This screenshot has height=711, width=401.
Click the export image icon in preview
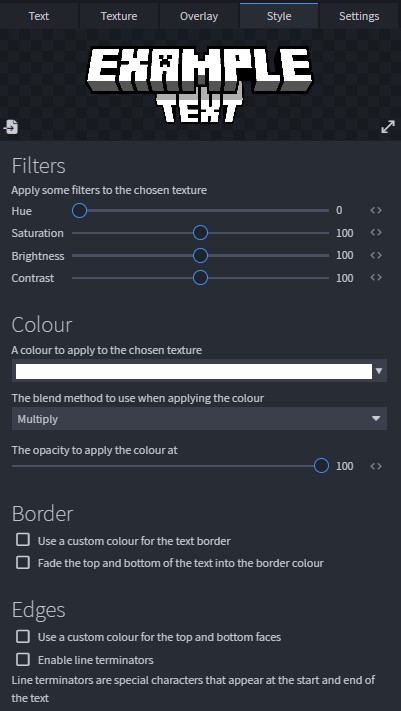tap(11, 127)
